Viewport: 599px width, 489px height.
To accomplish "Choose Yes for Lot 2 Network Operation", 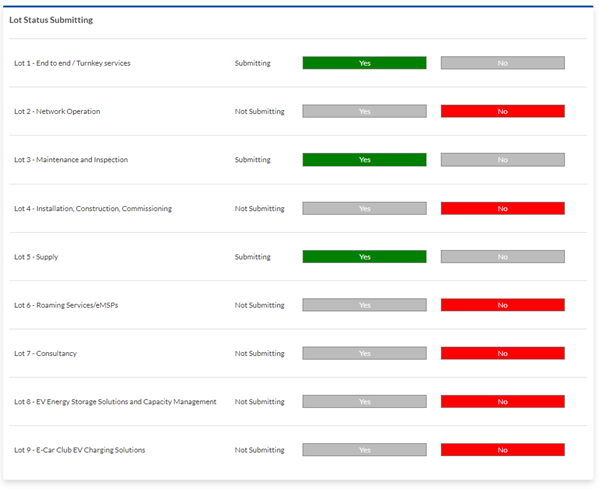I will pos(364,111).
